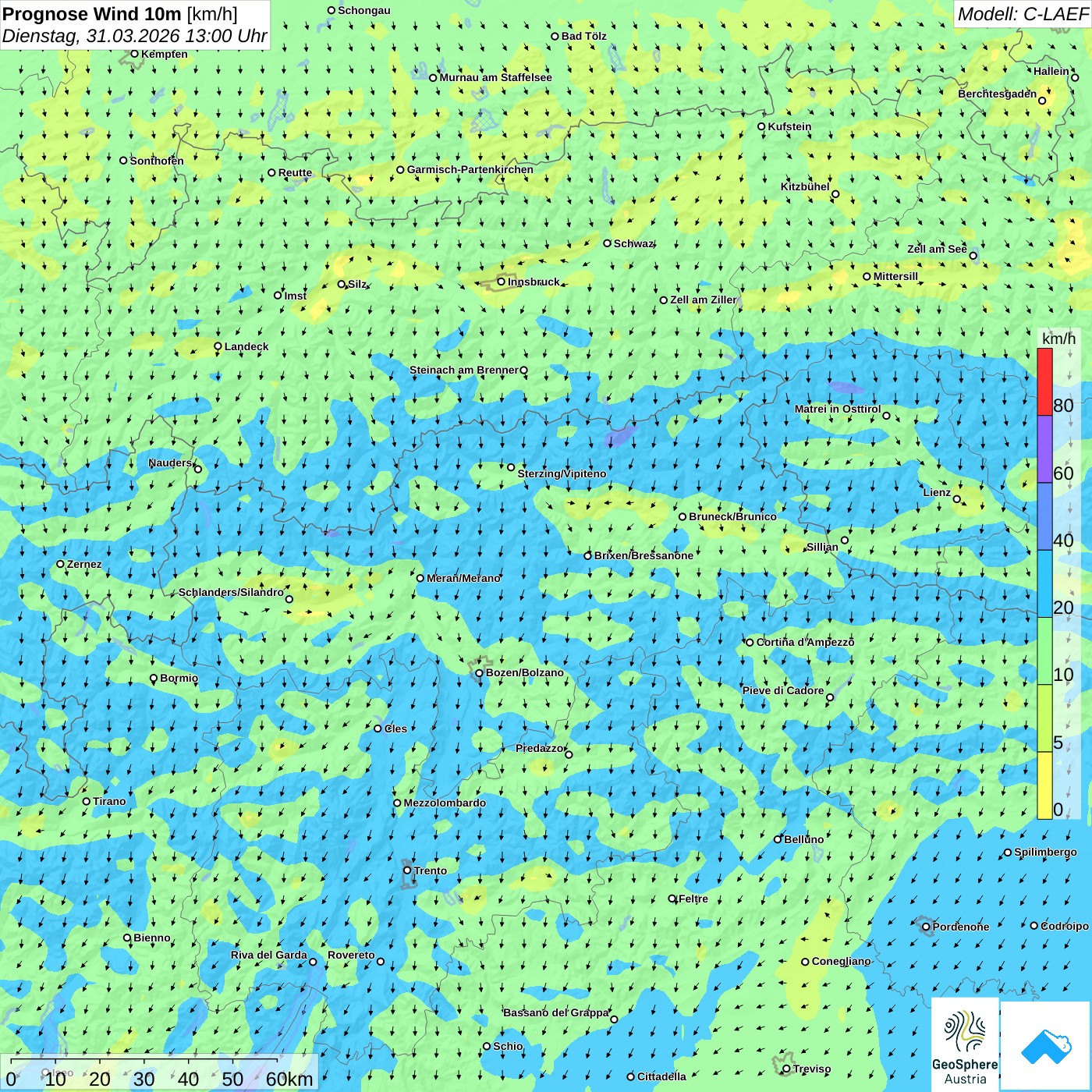Click the Steinach am Brenner label
1092x1092 pixels.
[x=464, y=370]
